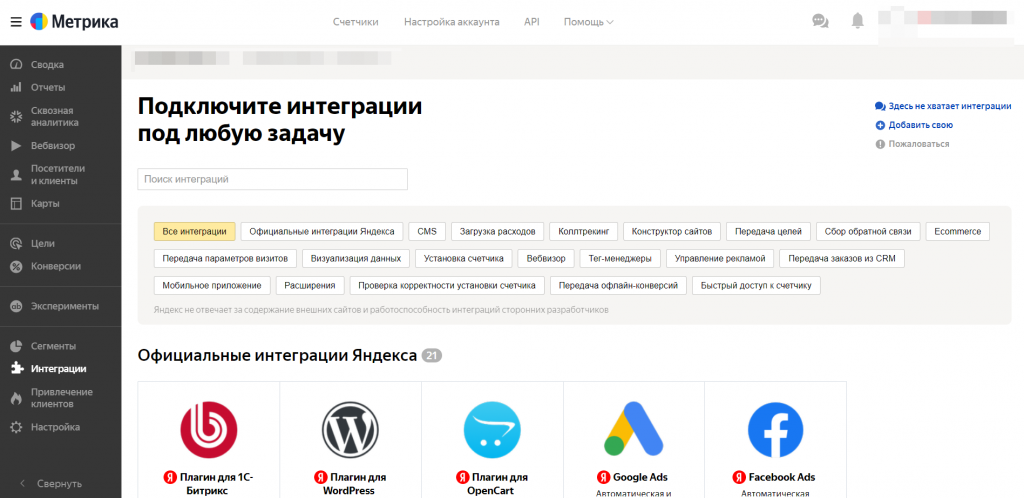Screen dimensions: 1024x498
Task: Click the Сводка dashboard icon
Action: 17,65
